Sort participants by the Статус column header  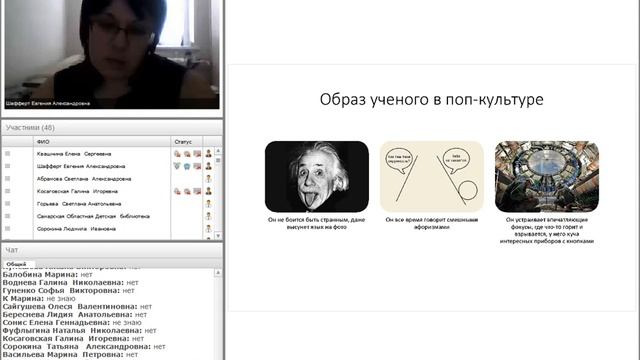click(187, 142)
